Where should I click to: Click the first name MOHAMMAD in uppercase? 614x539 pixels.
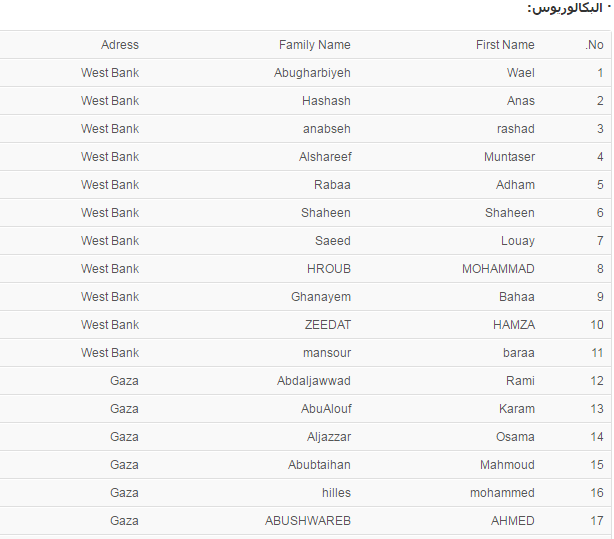click(498, 269)
